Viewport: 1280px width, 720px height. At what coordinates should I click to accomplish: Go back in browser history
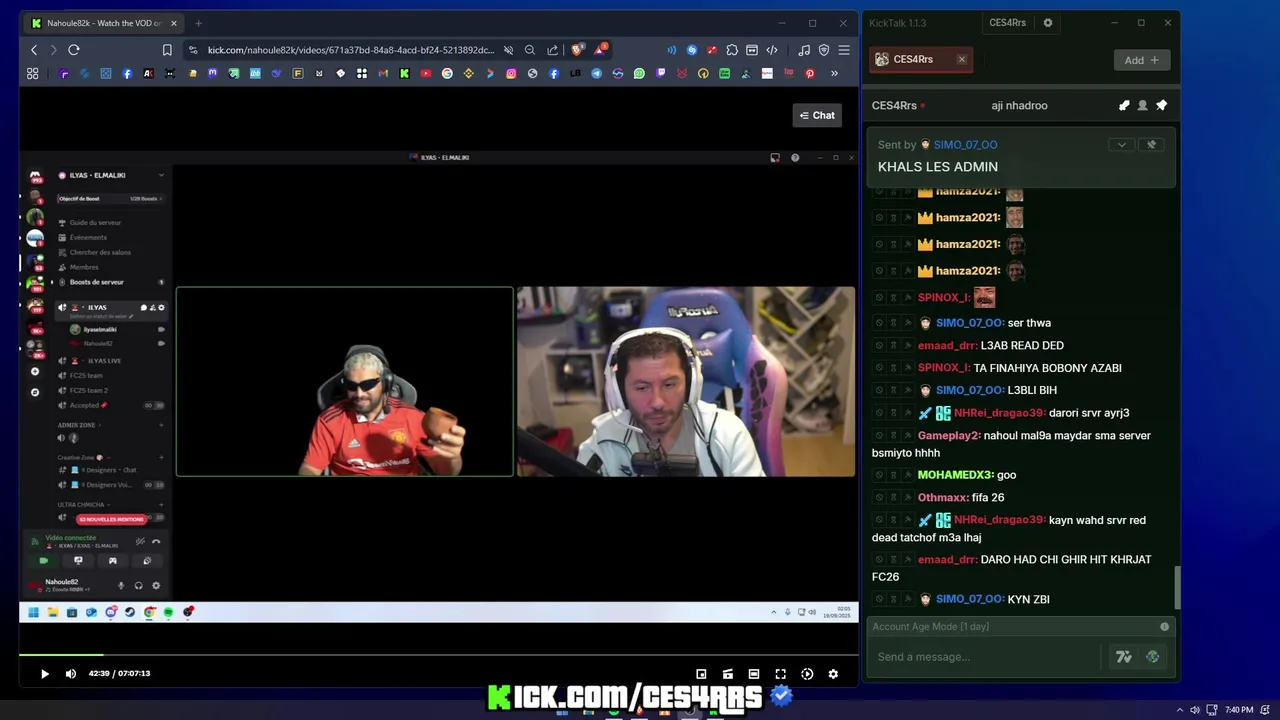coord(33,50)
